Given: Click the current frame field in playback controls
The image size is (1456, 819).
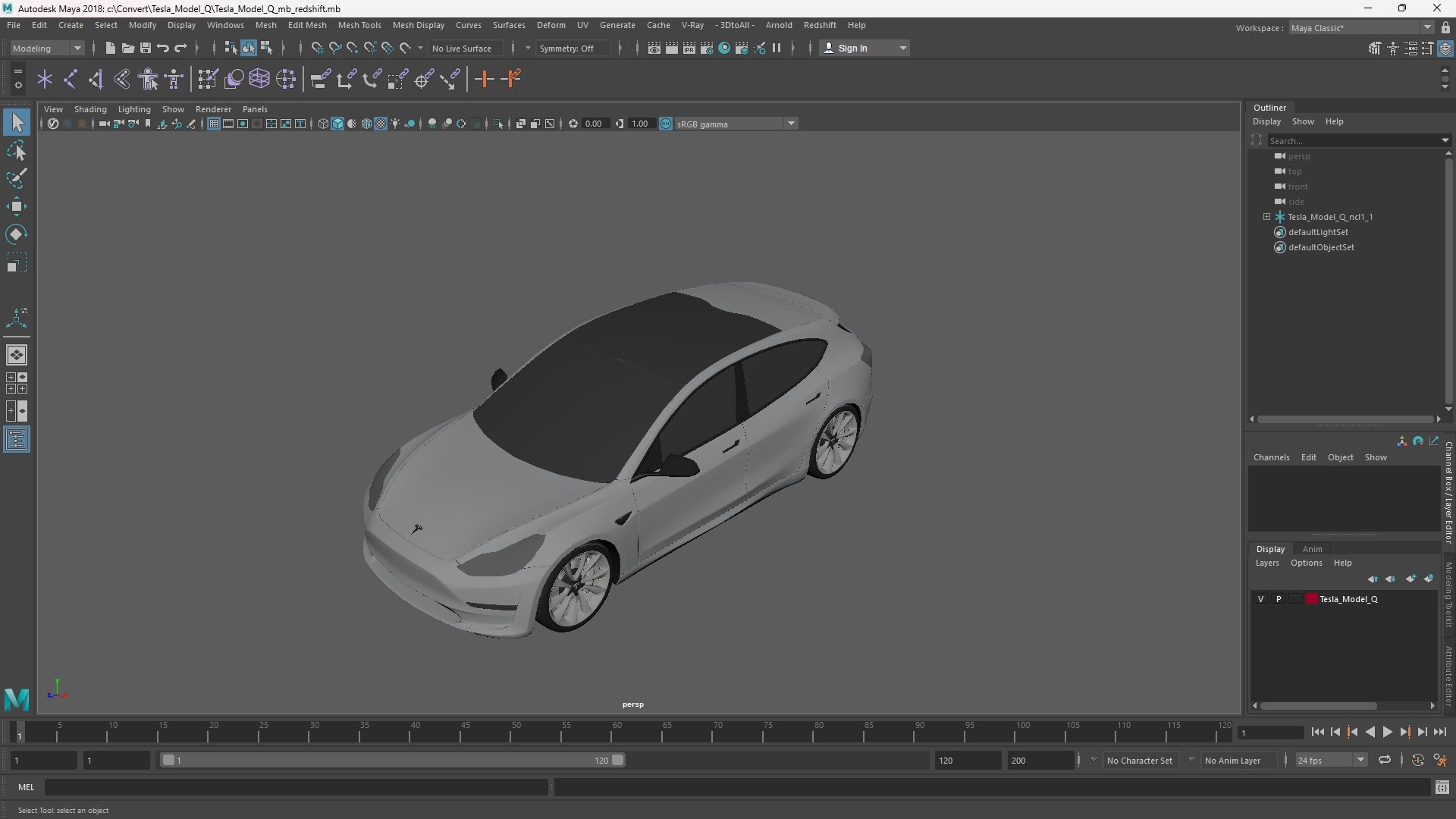Looking at the screenshot, I should pos(1270,733).
